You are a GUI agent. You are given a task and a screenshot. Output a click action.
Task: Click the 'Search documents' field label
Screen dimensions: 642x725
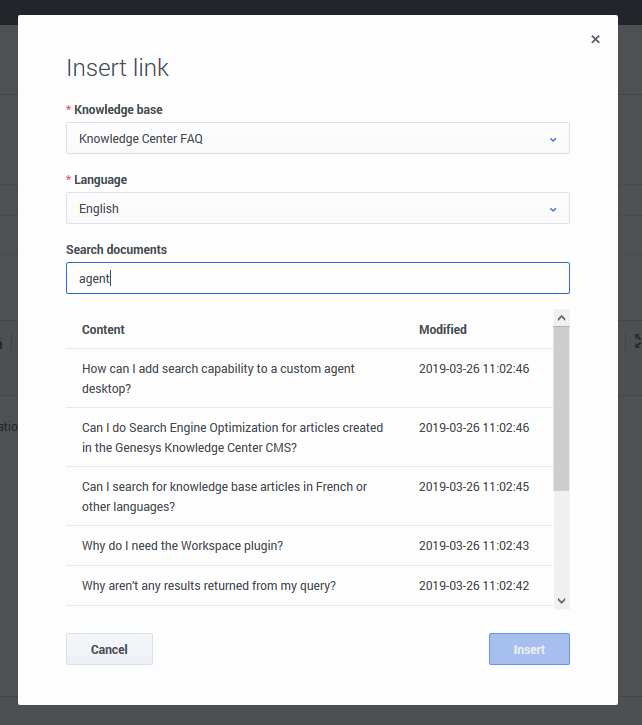click(x=116, y=249)
